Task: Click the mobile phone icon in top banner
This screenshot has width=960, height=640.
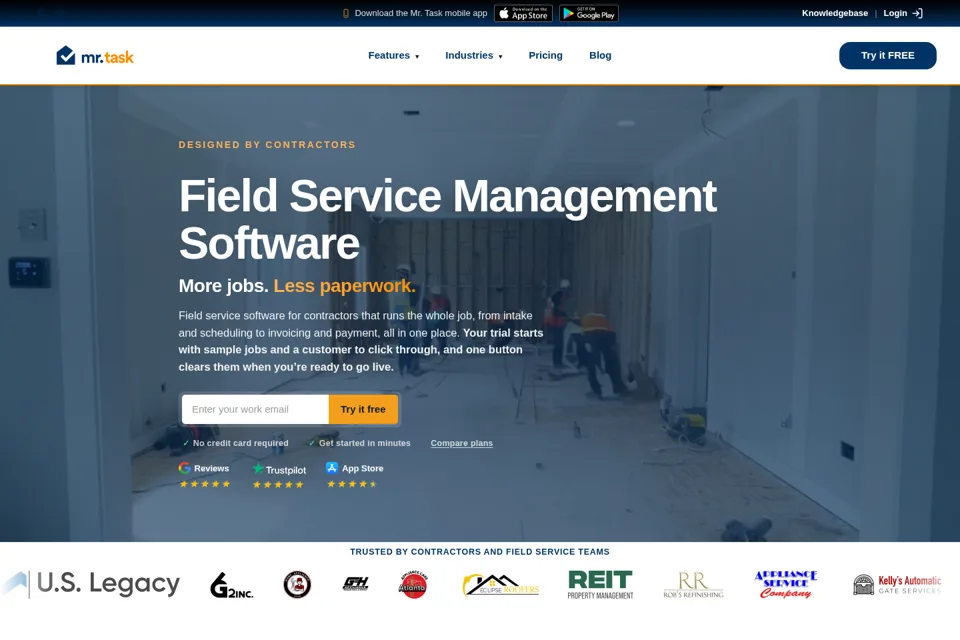Action: (345, 13)
